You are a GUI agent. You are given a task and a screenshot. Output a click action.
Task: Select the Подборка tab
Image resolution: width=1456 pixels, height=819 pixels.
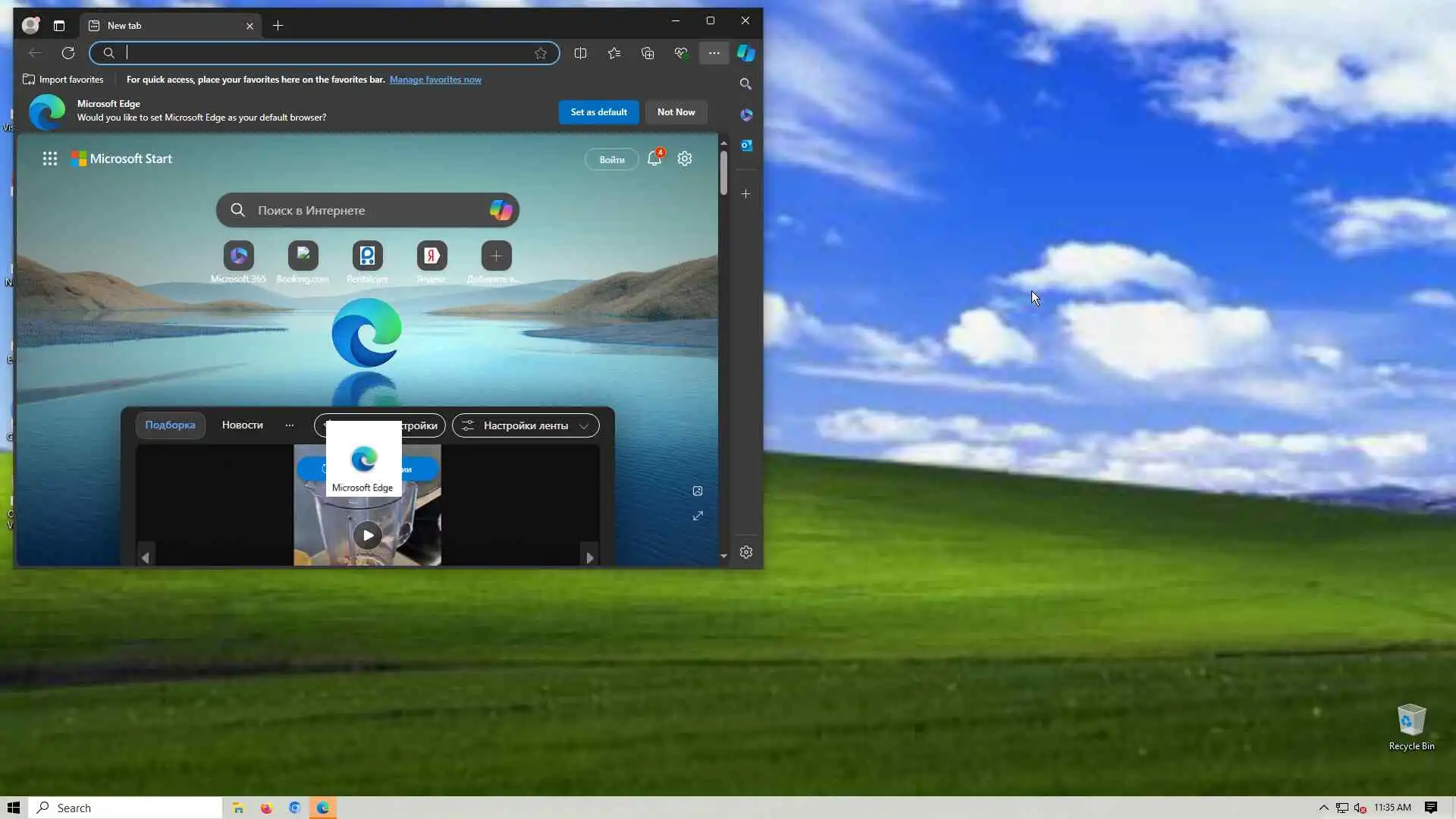tap(170, 425)
